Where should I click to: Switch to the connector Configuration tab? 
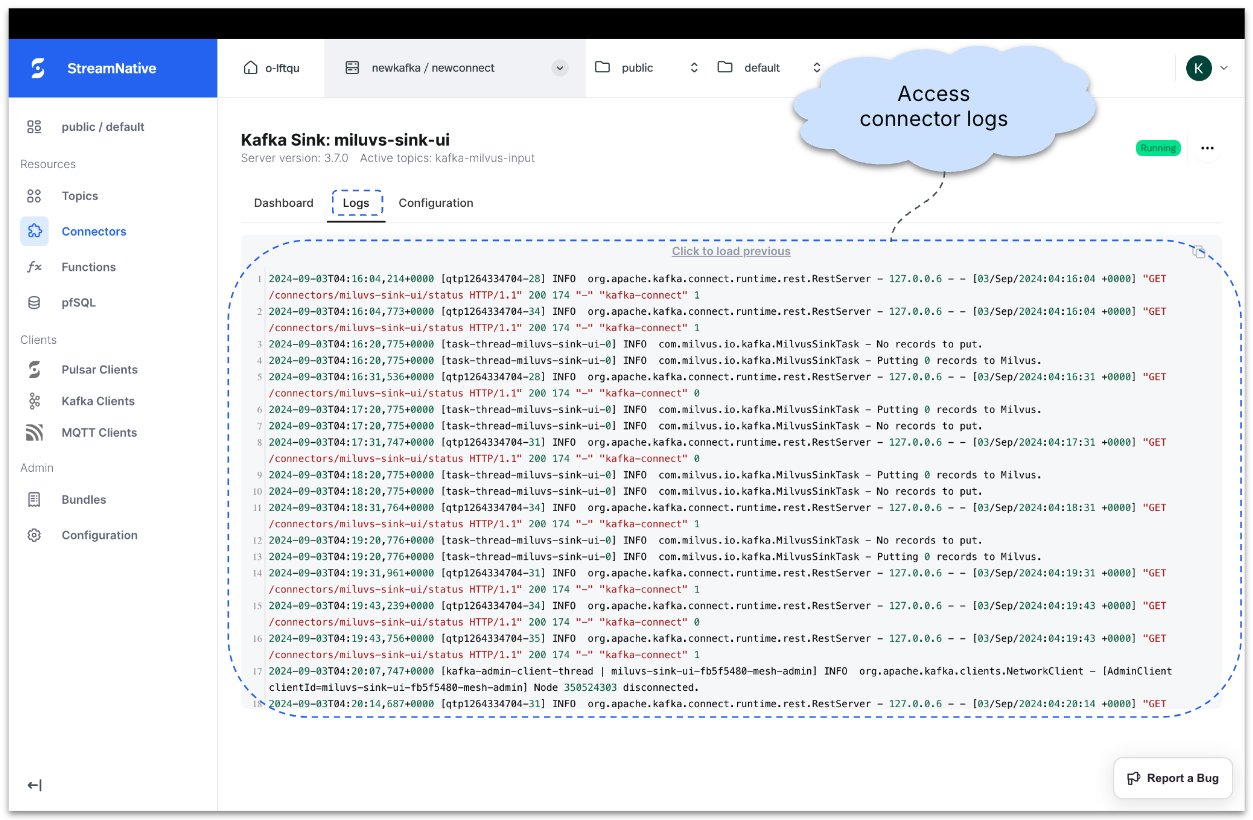[436, 203]
